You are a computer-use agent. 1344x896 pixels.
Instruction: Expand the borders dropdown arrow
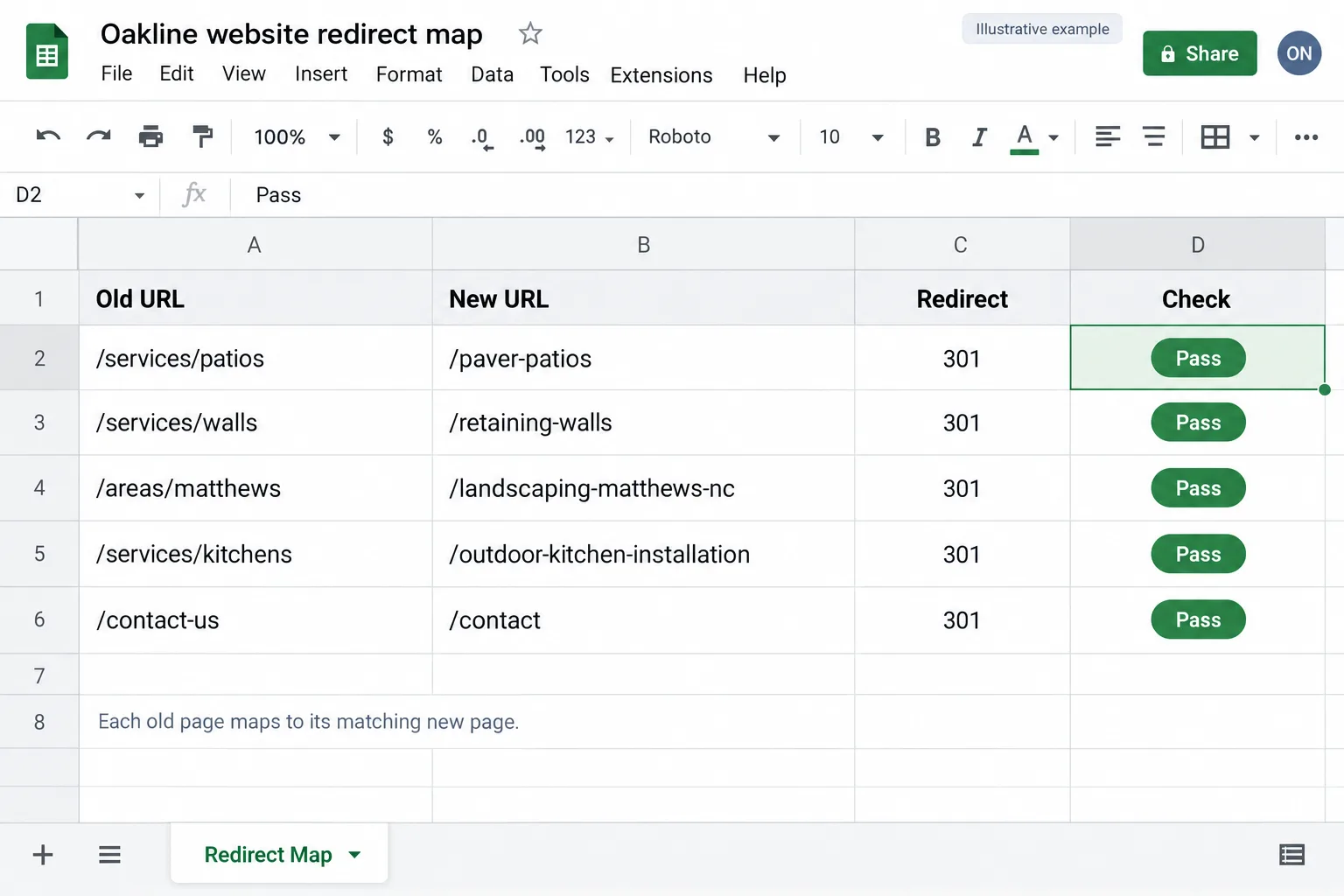point(1254,137)
